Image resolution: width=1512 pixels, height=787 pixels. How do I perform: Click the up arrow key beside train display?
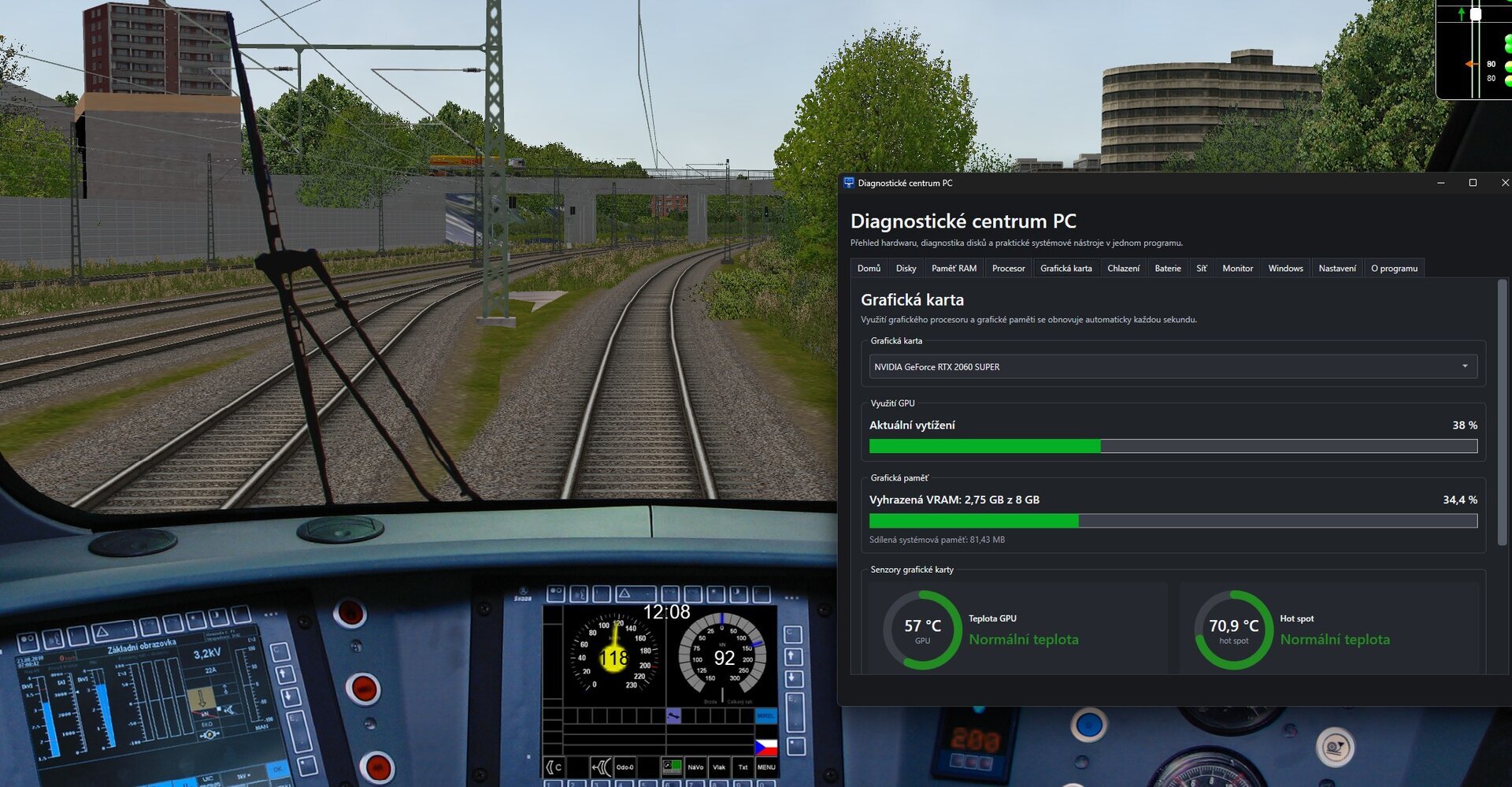click(794, 656)
